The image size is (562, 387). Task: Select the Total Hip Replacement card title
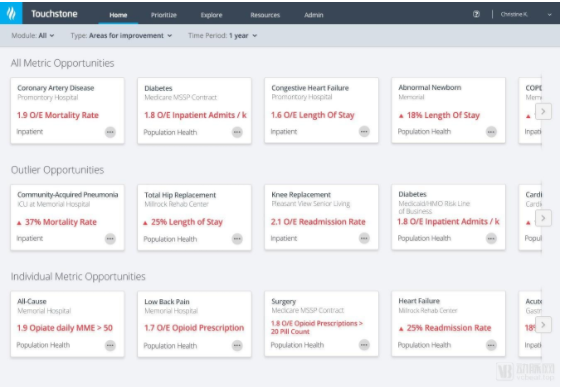(180, 195)
